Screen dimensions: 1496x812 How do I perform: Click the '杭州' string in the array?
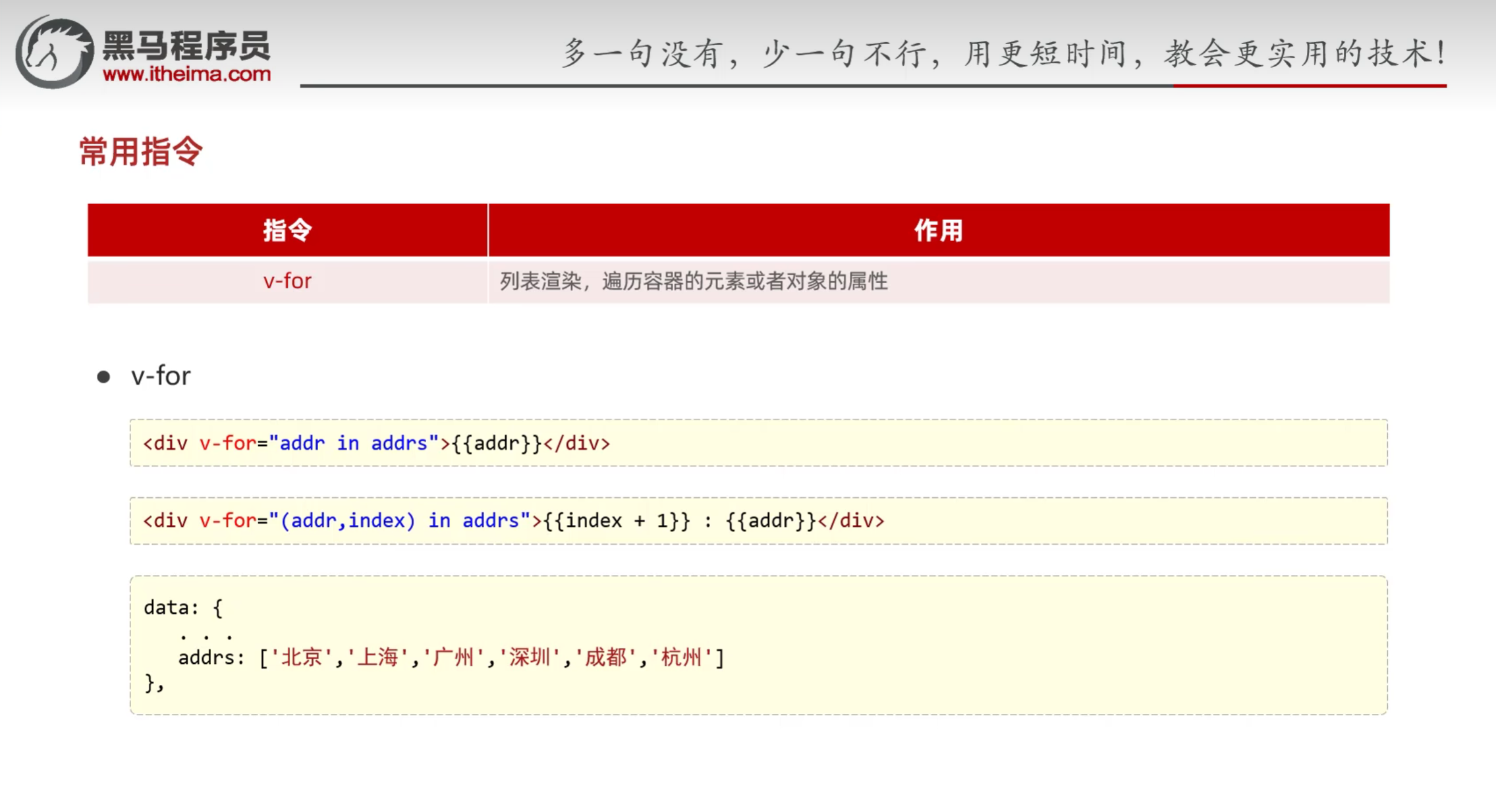point(680,657)
